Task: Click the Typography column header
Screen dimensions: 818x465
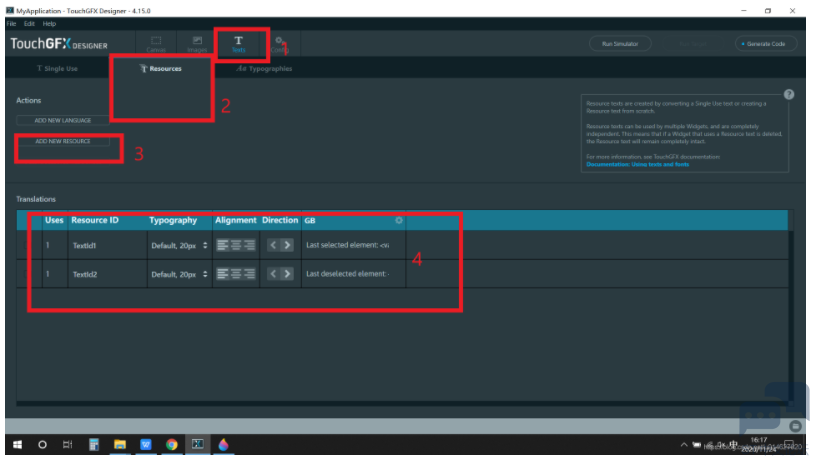Action: [x=173, y=220]
